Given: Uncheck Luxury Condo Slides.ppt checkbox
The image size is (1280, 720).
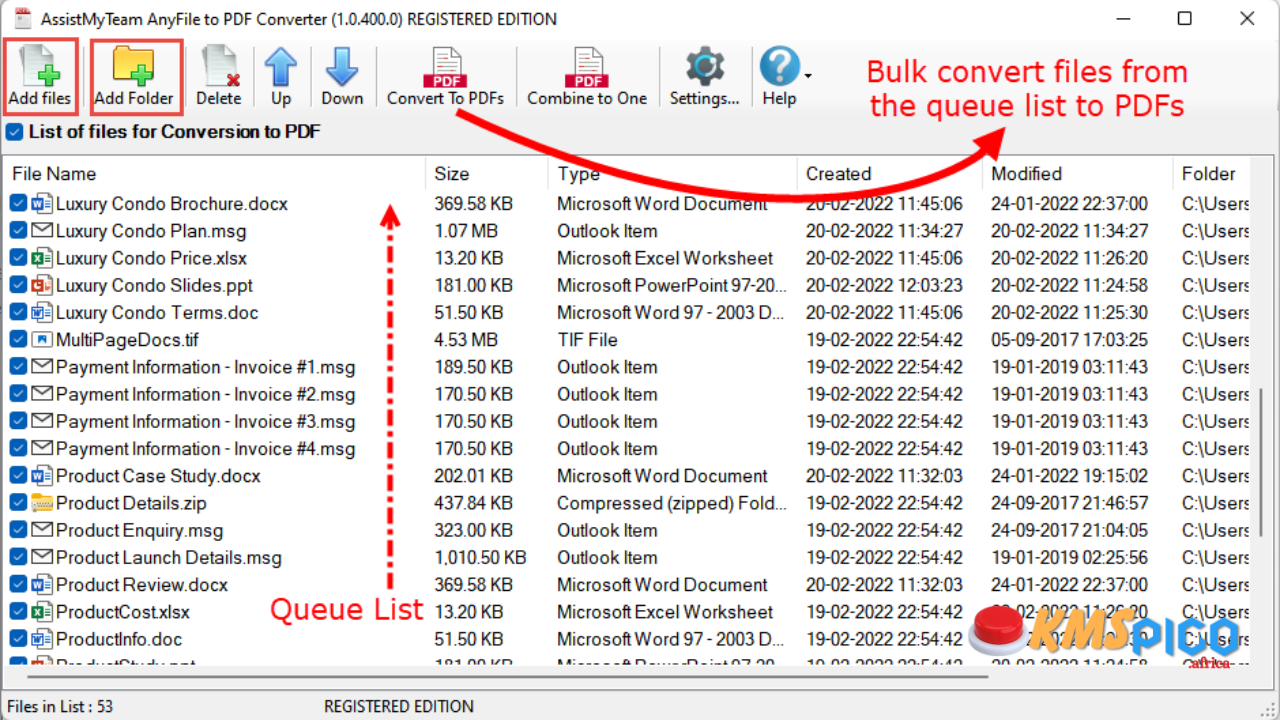Looking at the screenshot, I should pyautogui.click(x=18, y=285).
